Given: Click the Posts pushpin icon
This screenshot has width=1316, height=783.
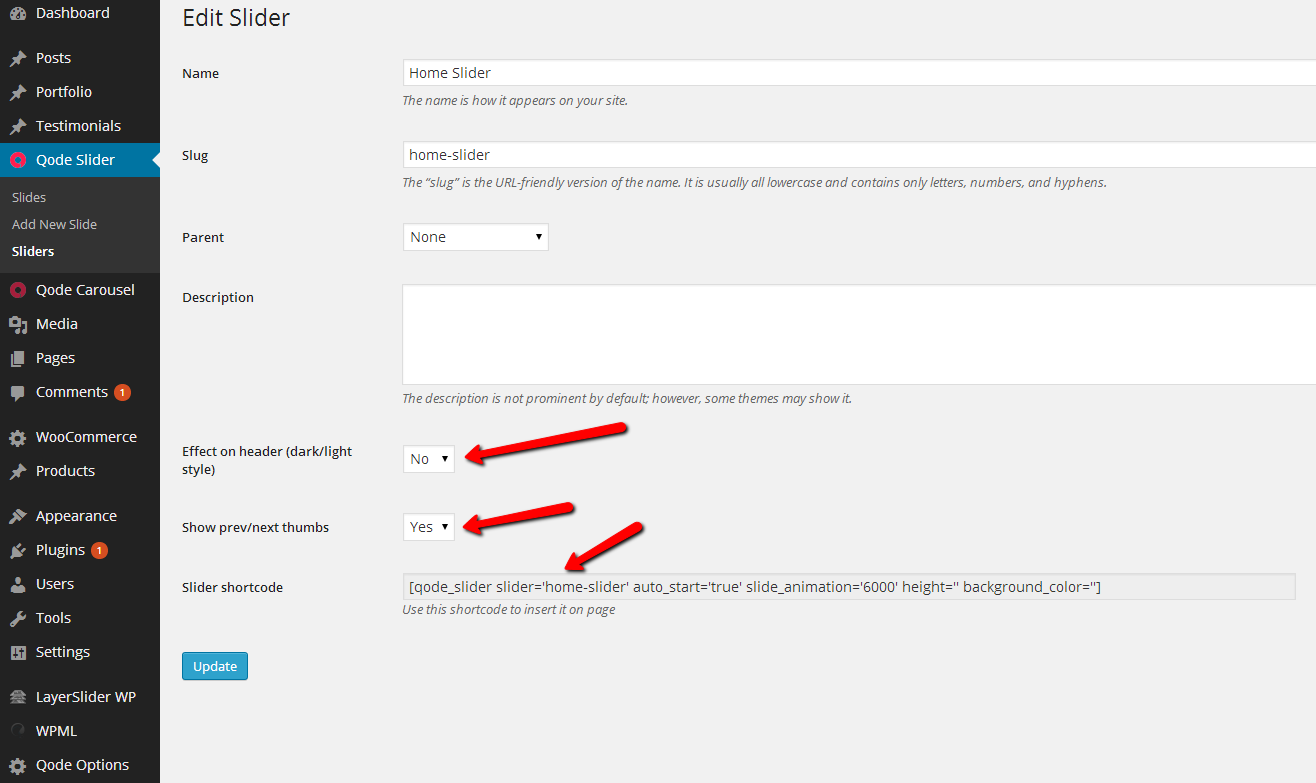Looking at the screenshot, I should tap(18, 59).
